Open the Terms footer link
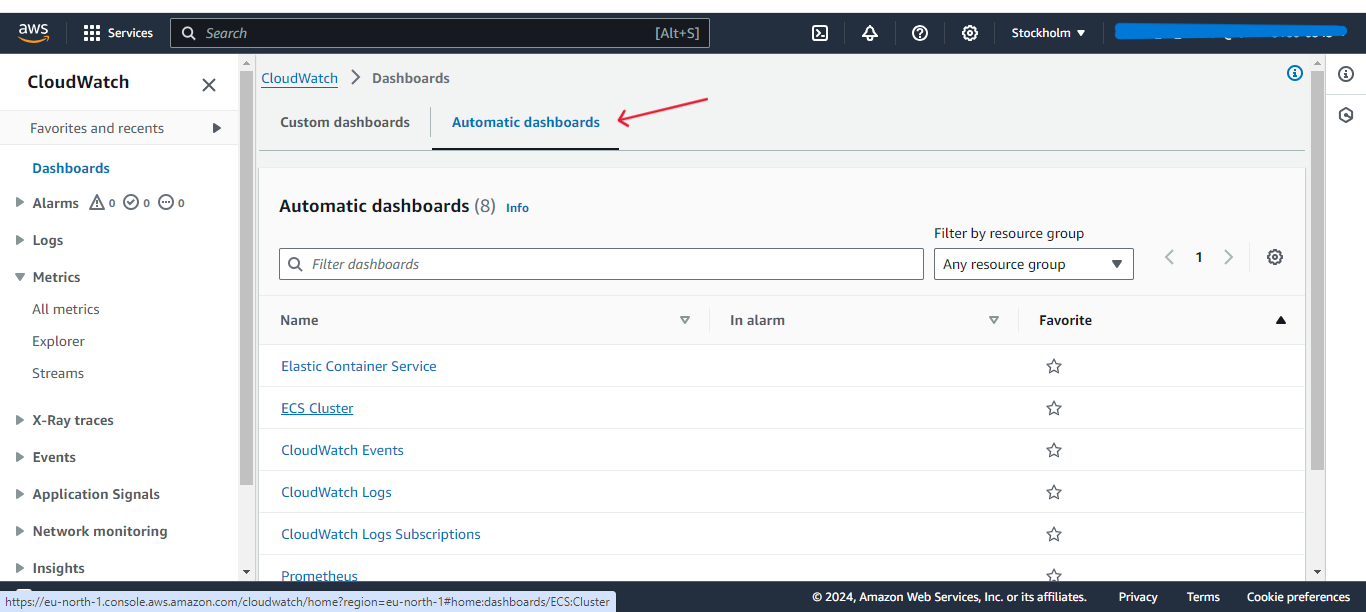Screen dimensions: 1366x612 tap(1203, 597)
